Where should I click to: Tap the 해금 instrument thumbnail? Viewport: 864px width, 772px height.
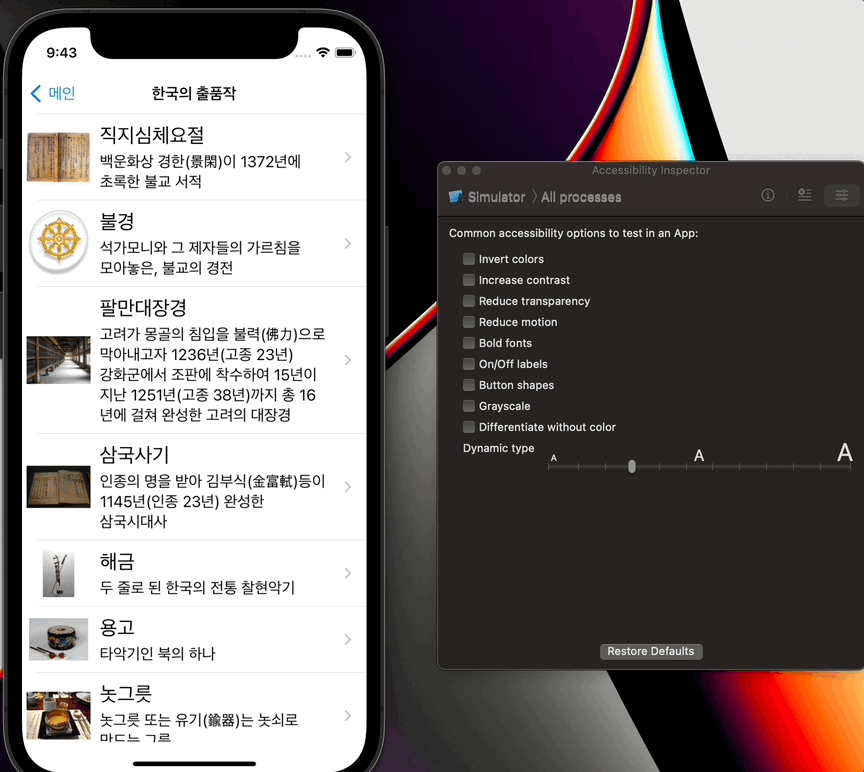pos(58,573)
